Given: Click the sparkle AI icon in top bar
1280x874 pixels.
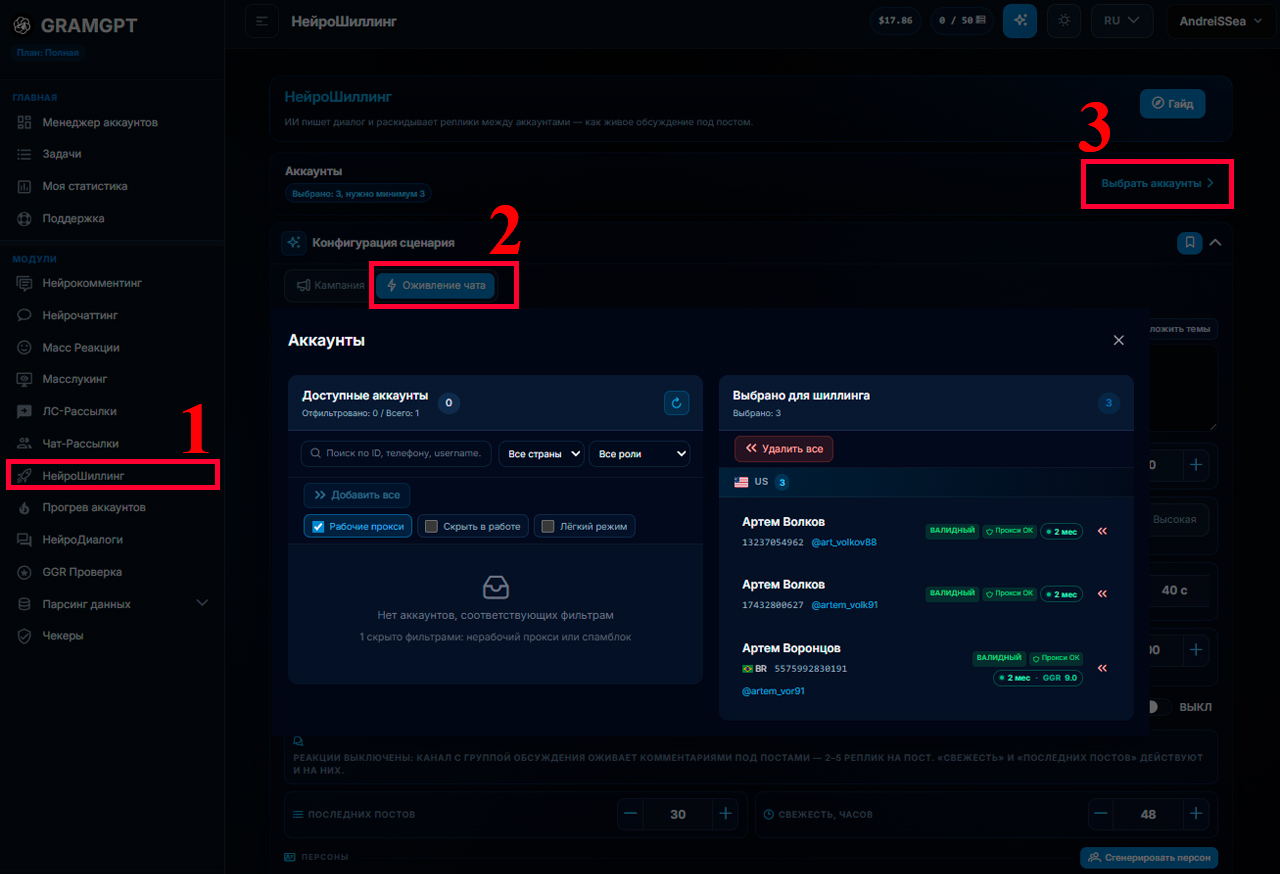Looking at the screenshot, I should (x=1020, y=21).
